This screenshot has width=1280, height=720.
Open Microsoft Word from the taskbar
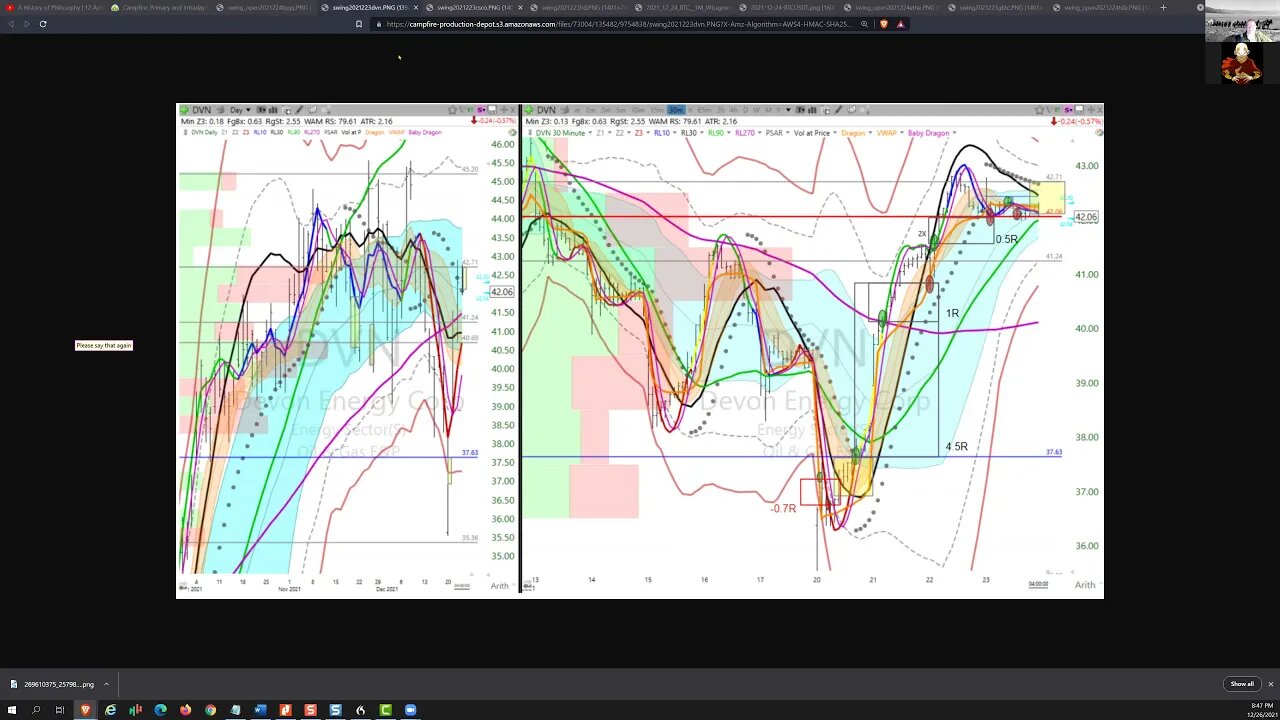click(x=260, y=710)
